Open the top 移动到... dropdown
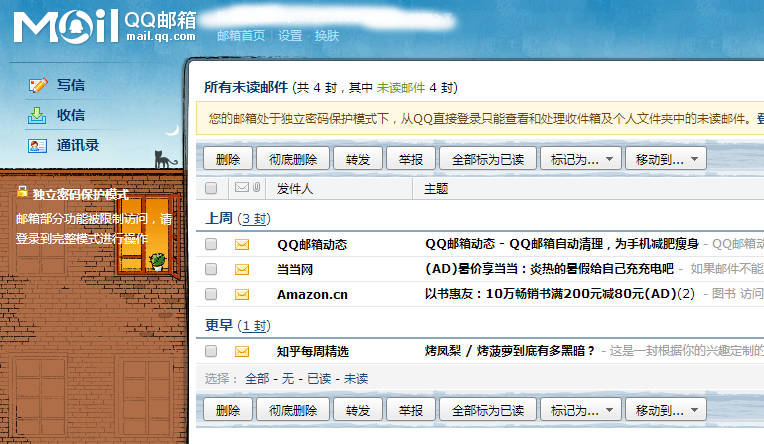This screenshot has height=444, width=764. point(666,159)
